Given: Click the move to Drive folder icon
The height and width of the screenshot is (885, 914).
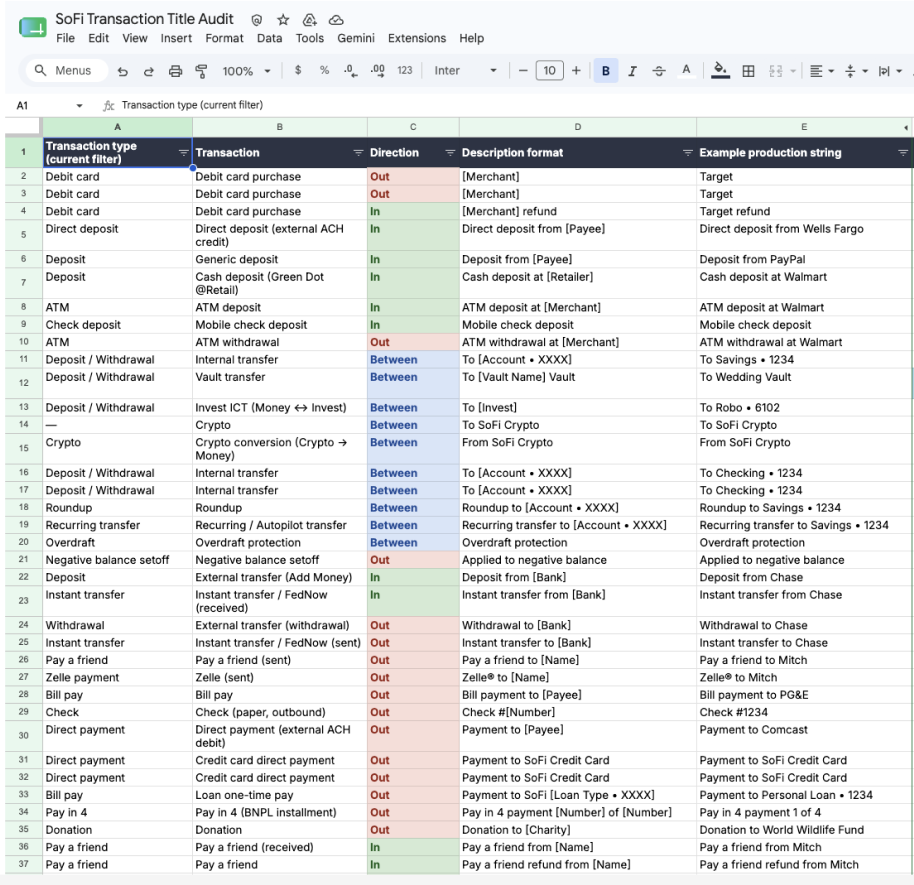Looking at the screenshot, I should pos(310,20).
